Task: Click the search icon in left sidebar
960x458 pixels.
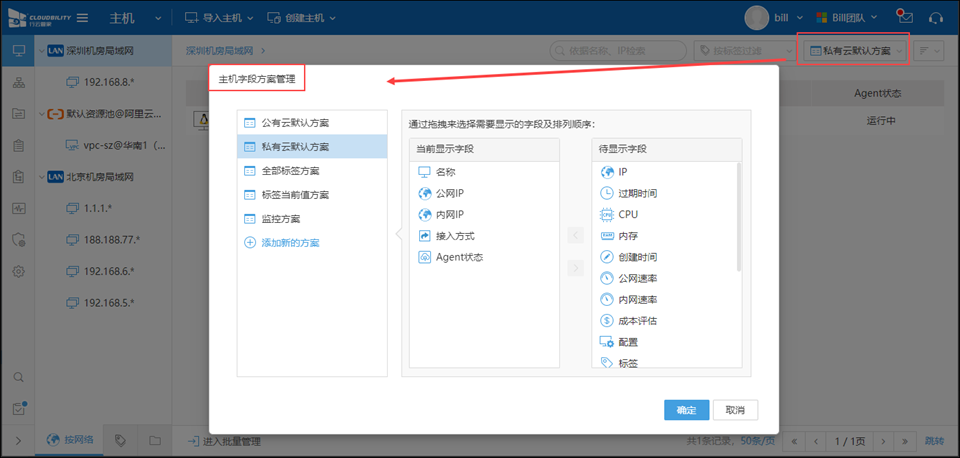Action: (x=18, y=377)
